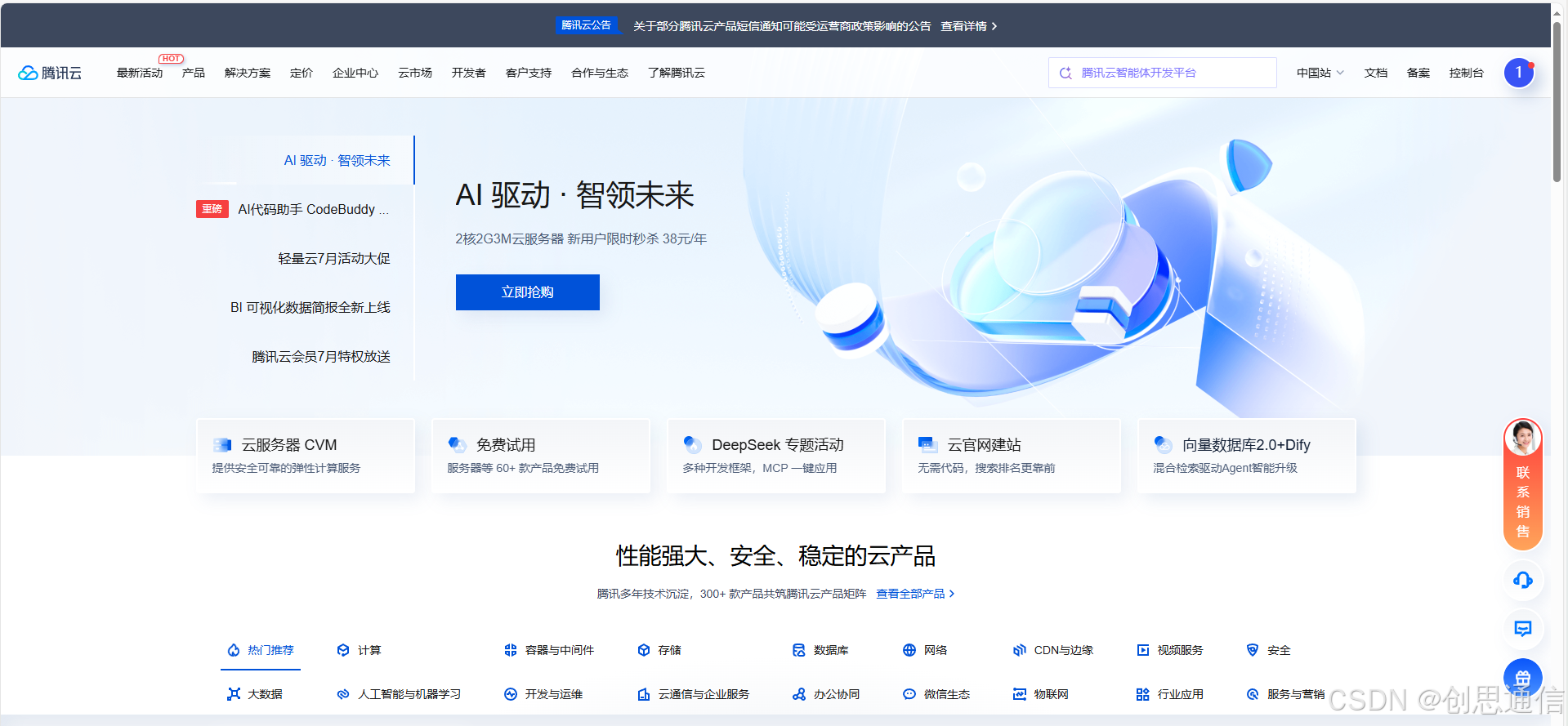Viewport: 1568px width, 726px height.
Task: Select the AI代码助手 CodeBuddy banner tab
Action: point(314,209)
